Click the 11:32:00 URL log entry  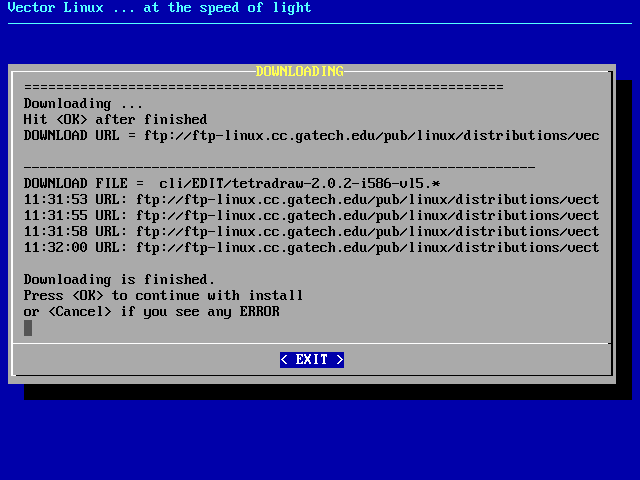[x=311, y=247]
